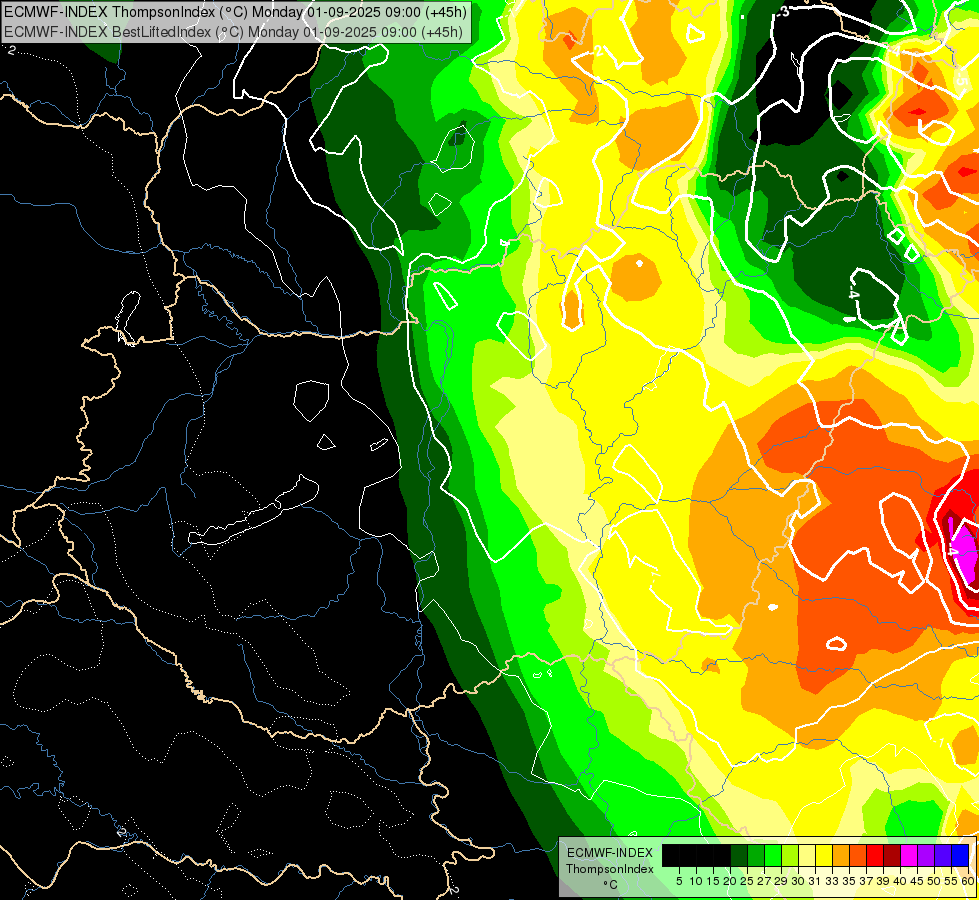Click the legend tick label 25
The image size is (979, 900).
[747, 881]
